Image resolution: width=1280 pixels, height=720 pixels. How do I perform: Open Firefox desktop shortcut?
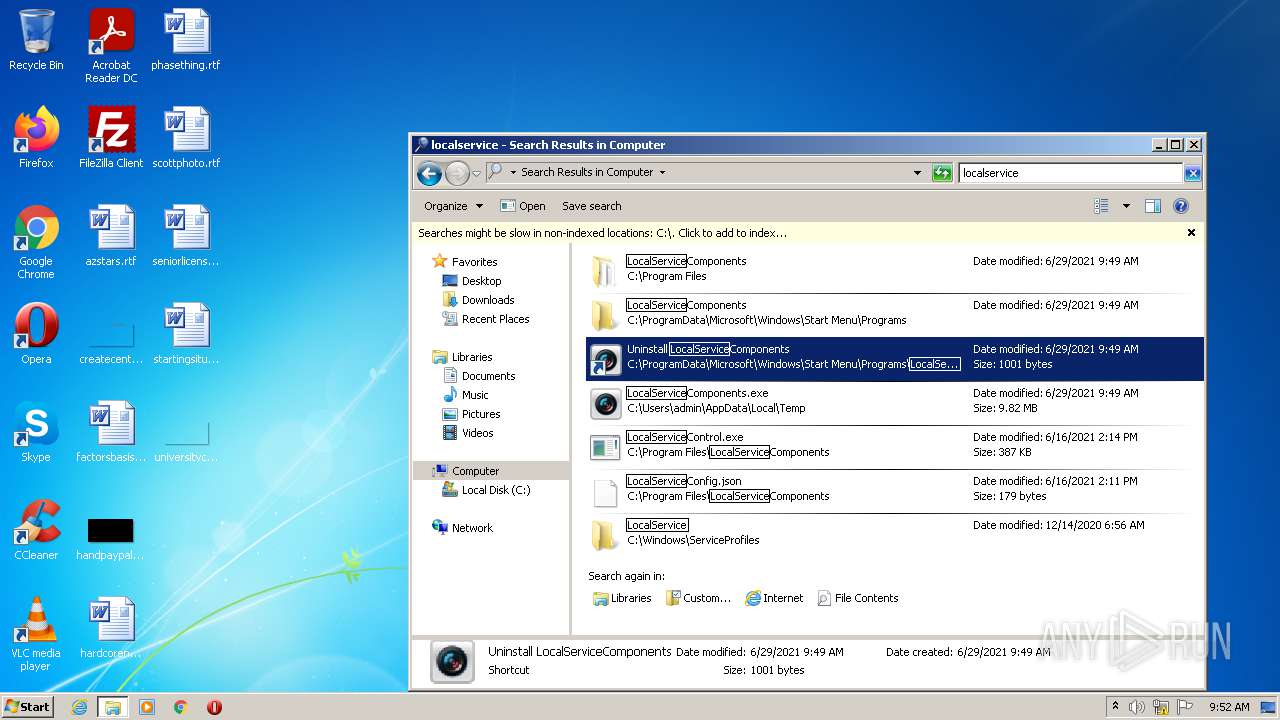36,138
